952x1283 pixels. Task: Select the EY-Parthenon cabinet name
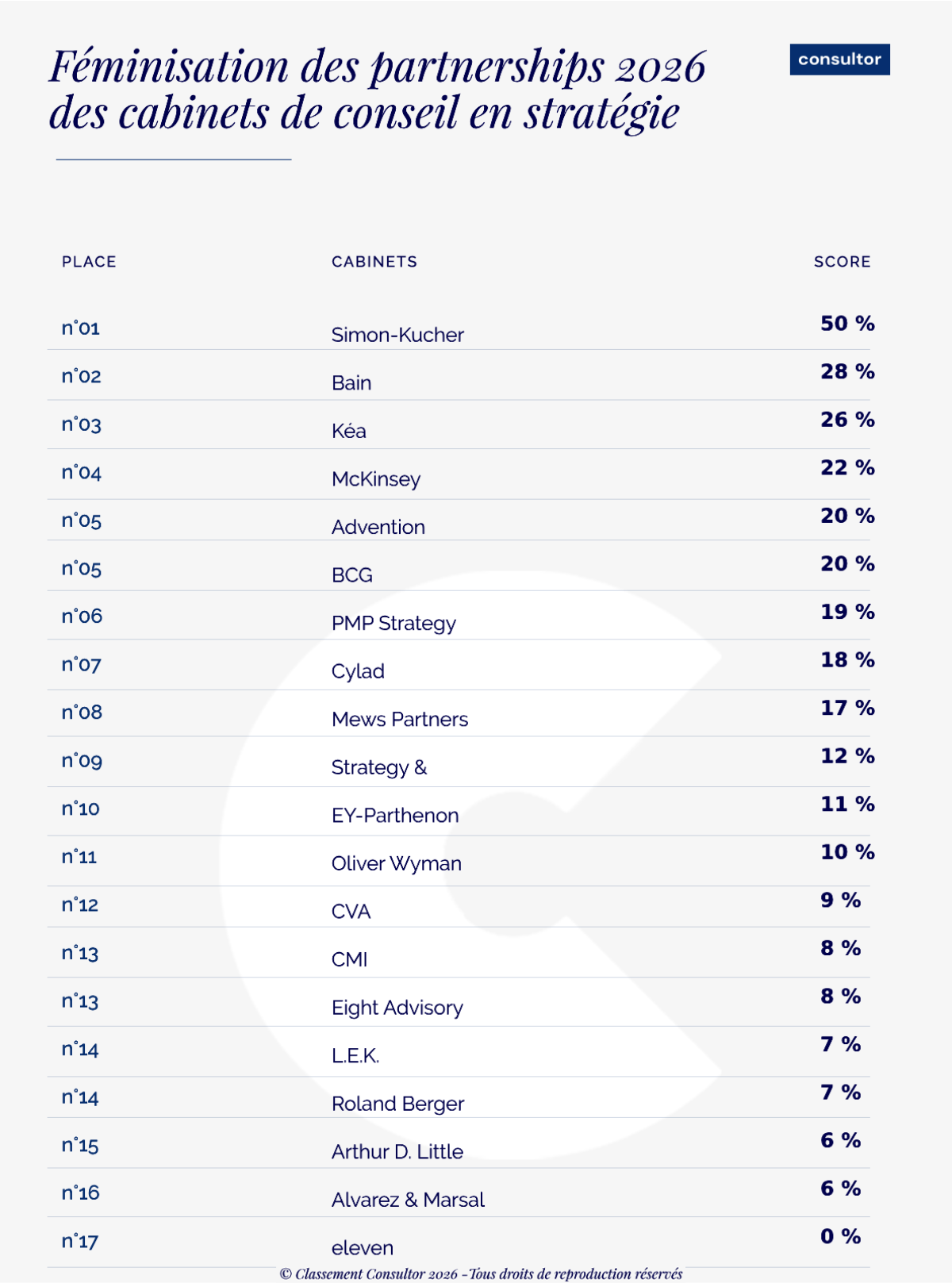pos(395,816)
